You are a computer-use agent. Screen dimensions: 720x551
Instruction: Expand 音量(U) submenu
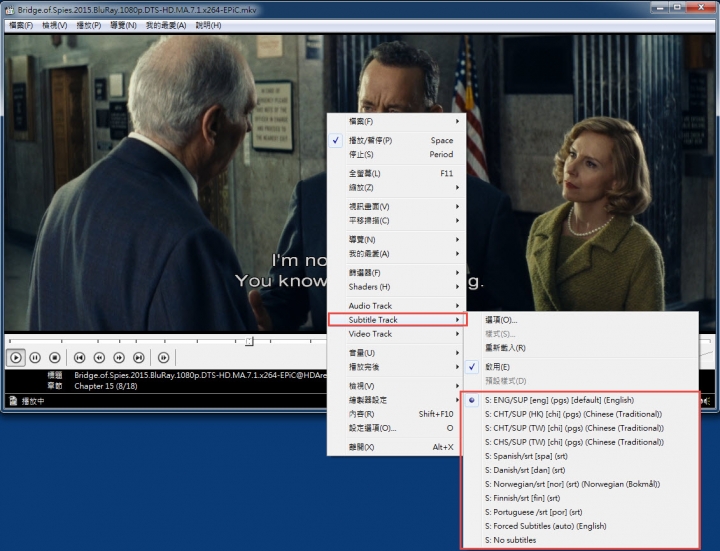tap(397, 353)
